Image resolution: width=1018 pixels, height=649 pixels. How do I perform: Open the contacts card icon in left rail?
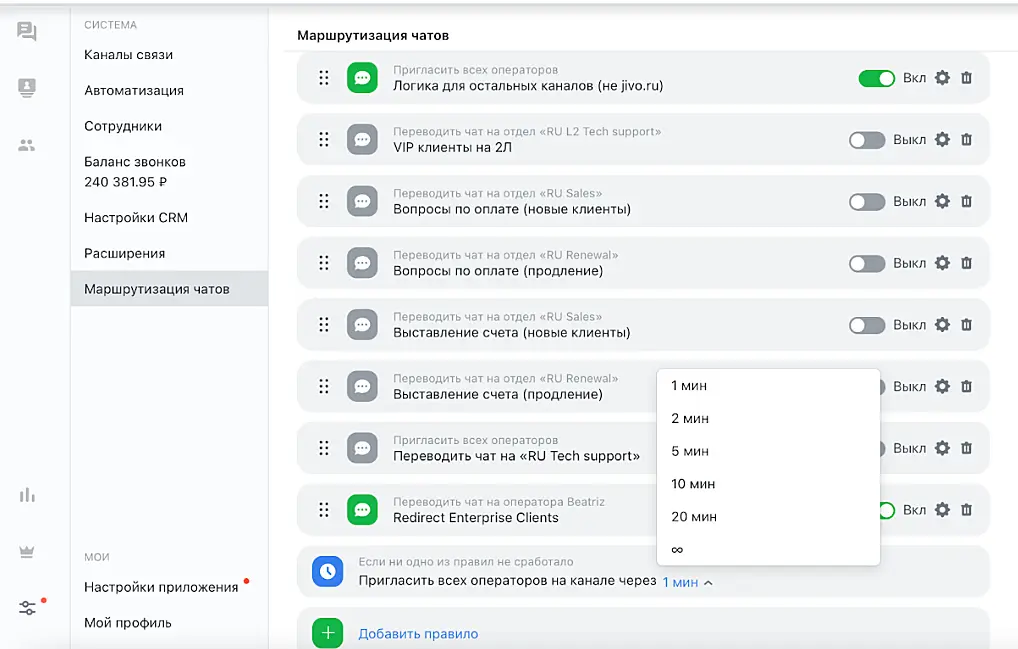click(27, 88)
